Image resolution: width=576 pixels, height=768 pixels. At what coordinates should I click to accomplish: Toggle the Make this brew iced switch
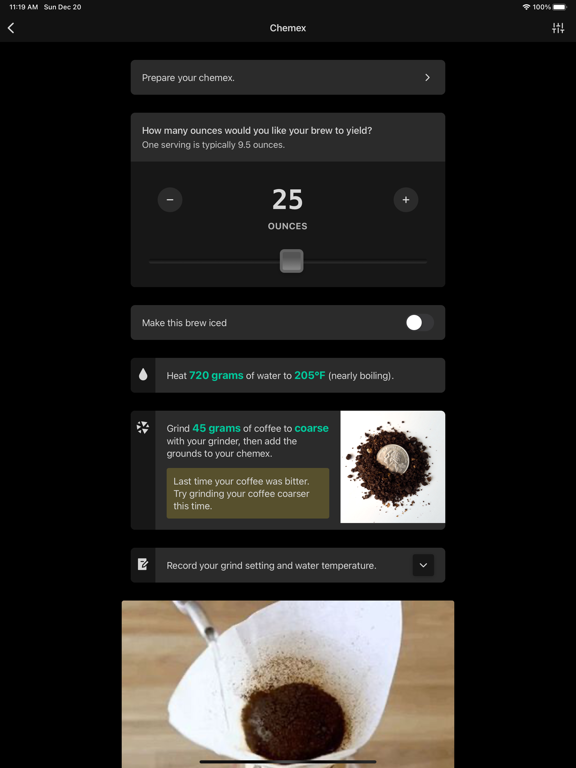[x=420, y=323]
